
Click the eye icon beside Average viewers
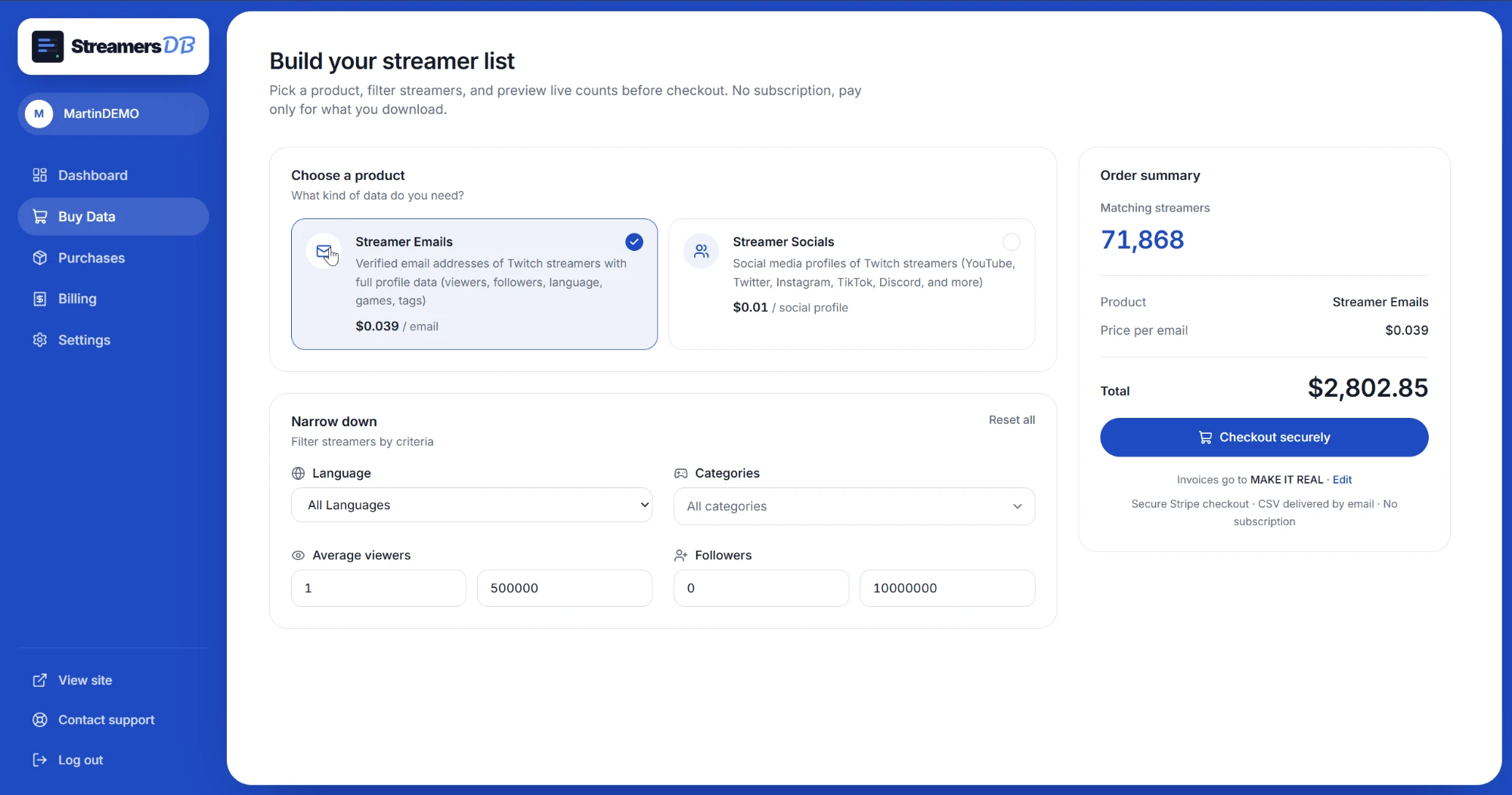[299, 555]
